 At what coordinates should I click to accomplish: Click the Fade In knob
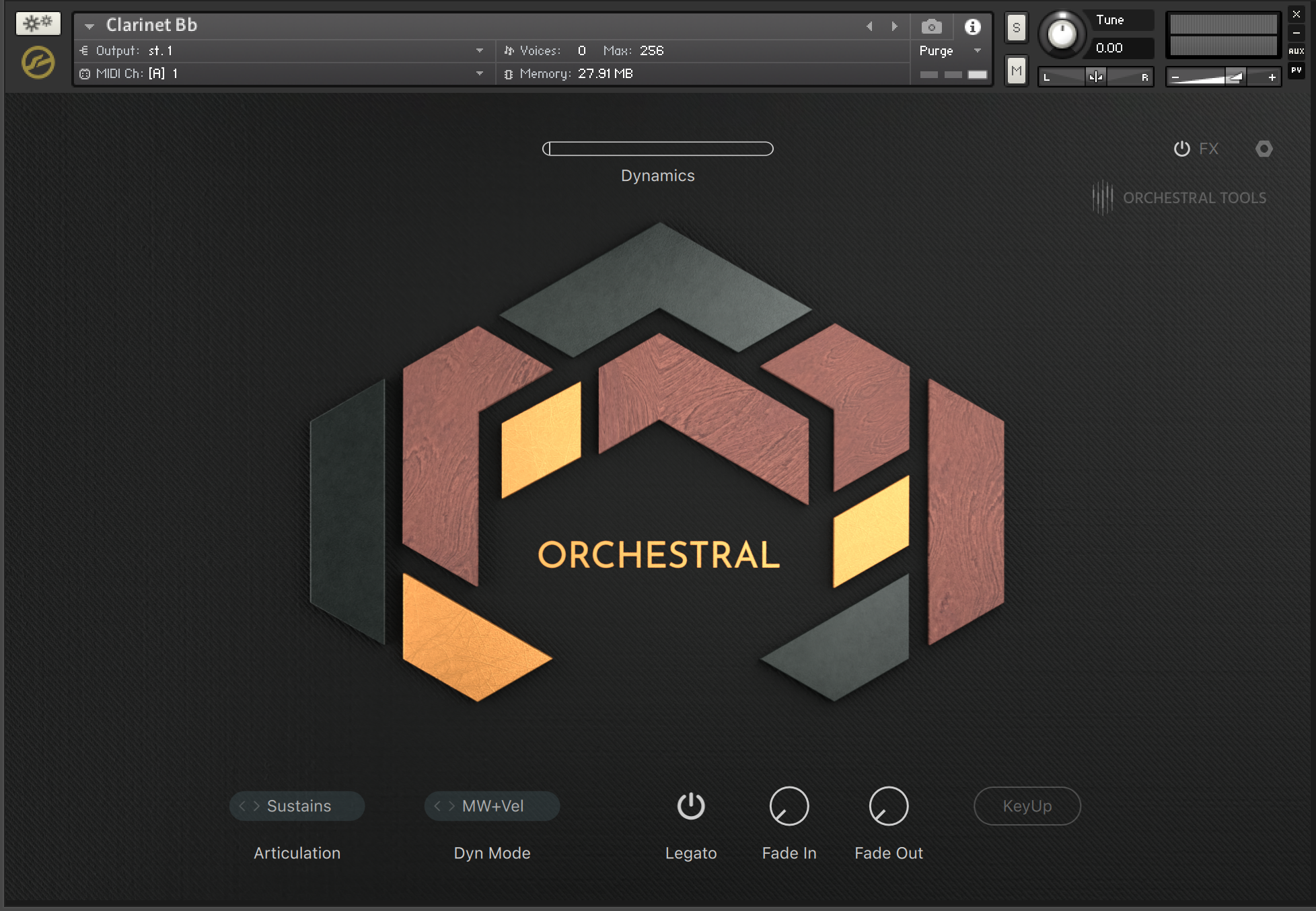tap(789, 805)
